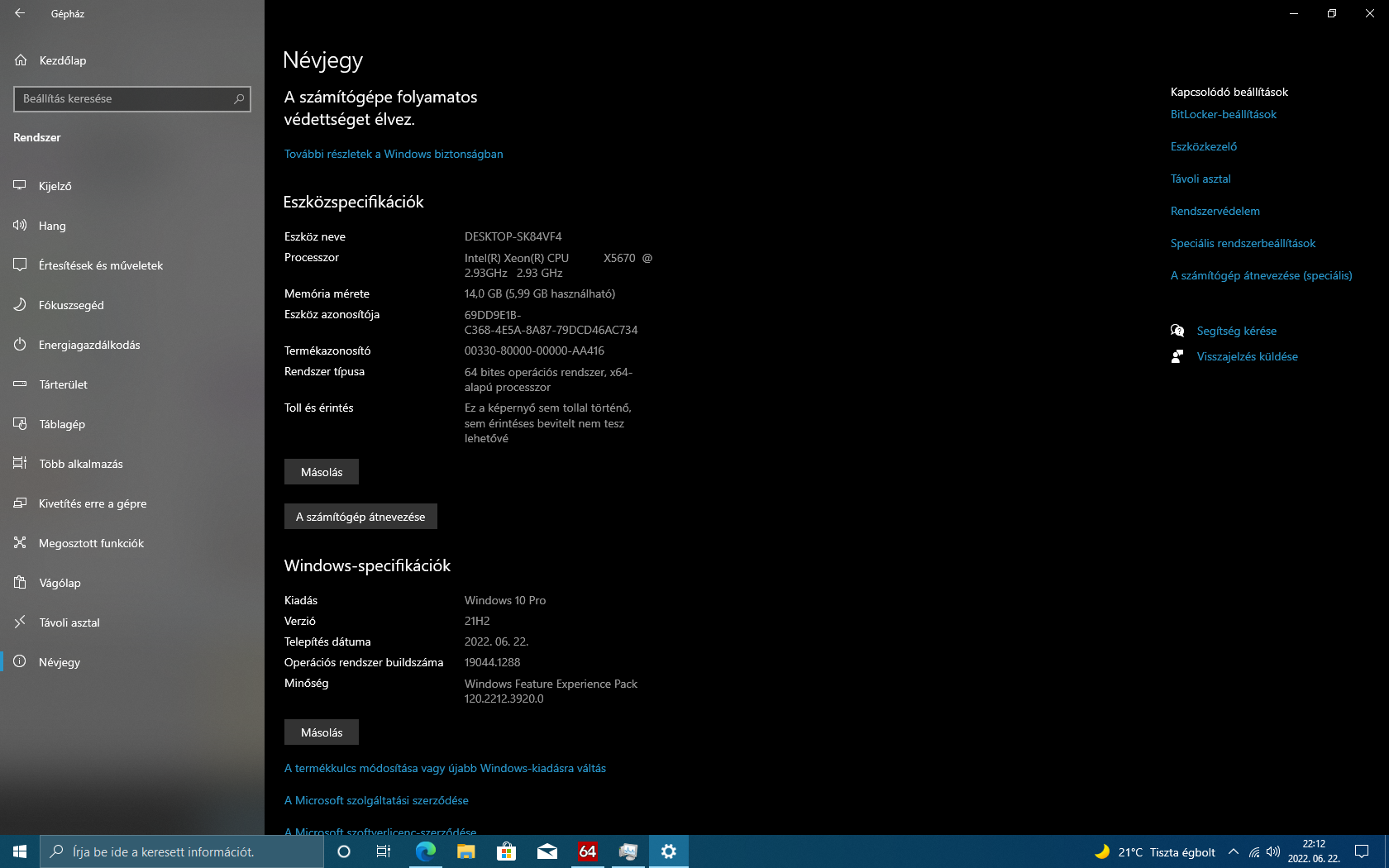The height and width of the screenshot is (868, 1389).
Task: Open Kivetítés erre a gépre
Action: click(132, 503)
